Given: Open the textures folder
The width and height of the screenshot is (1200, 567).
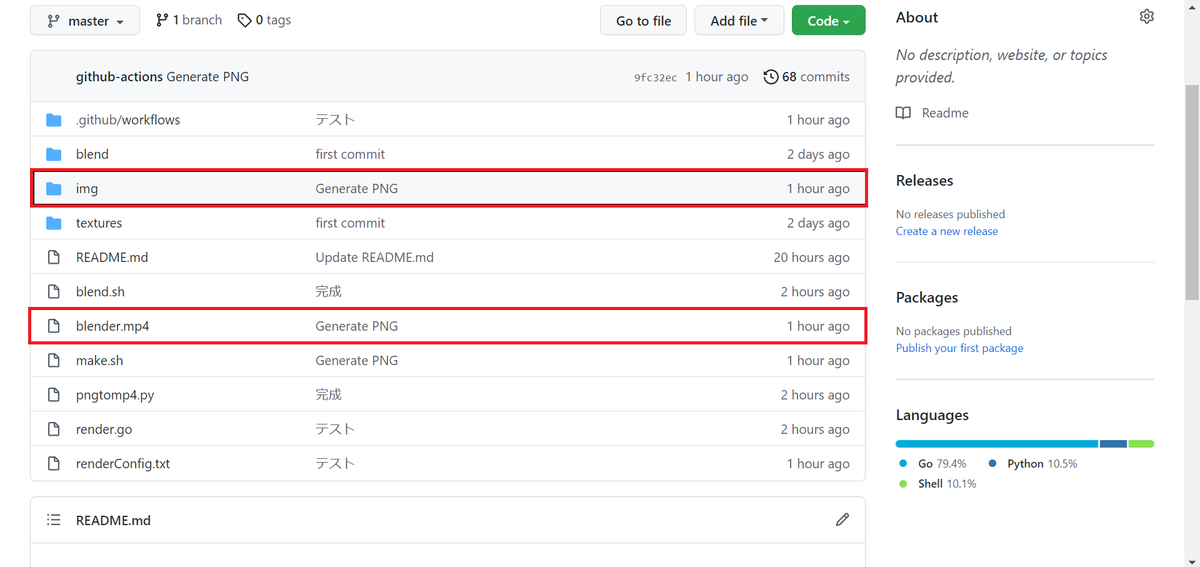Looking at the screenshot, I should click(99, 223).
